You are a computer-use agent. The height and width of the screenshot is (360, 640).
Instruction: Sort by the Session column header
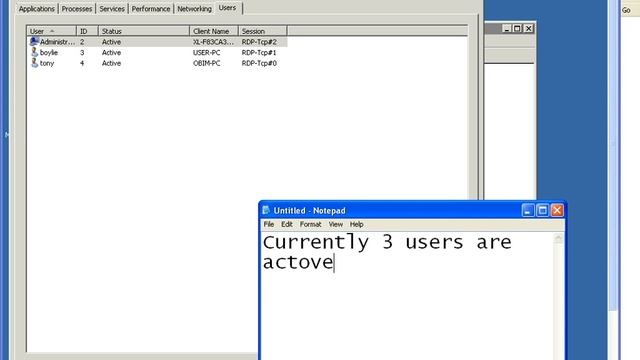[x=262, y=31]
